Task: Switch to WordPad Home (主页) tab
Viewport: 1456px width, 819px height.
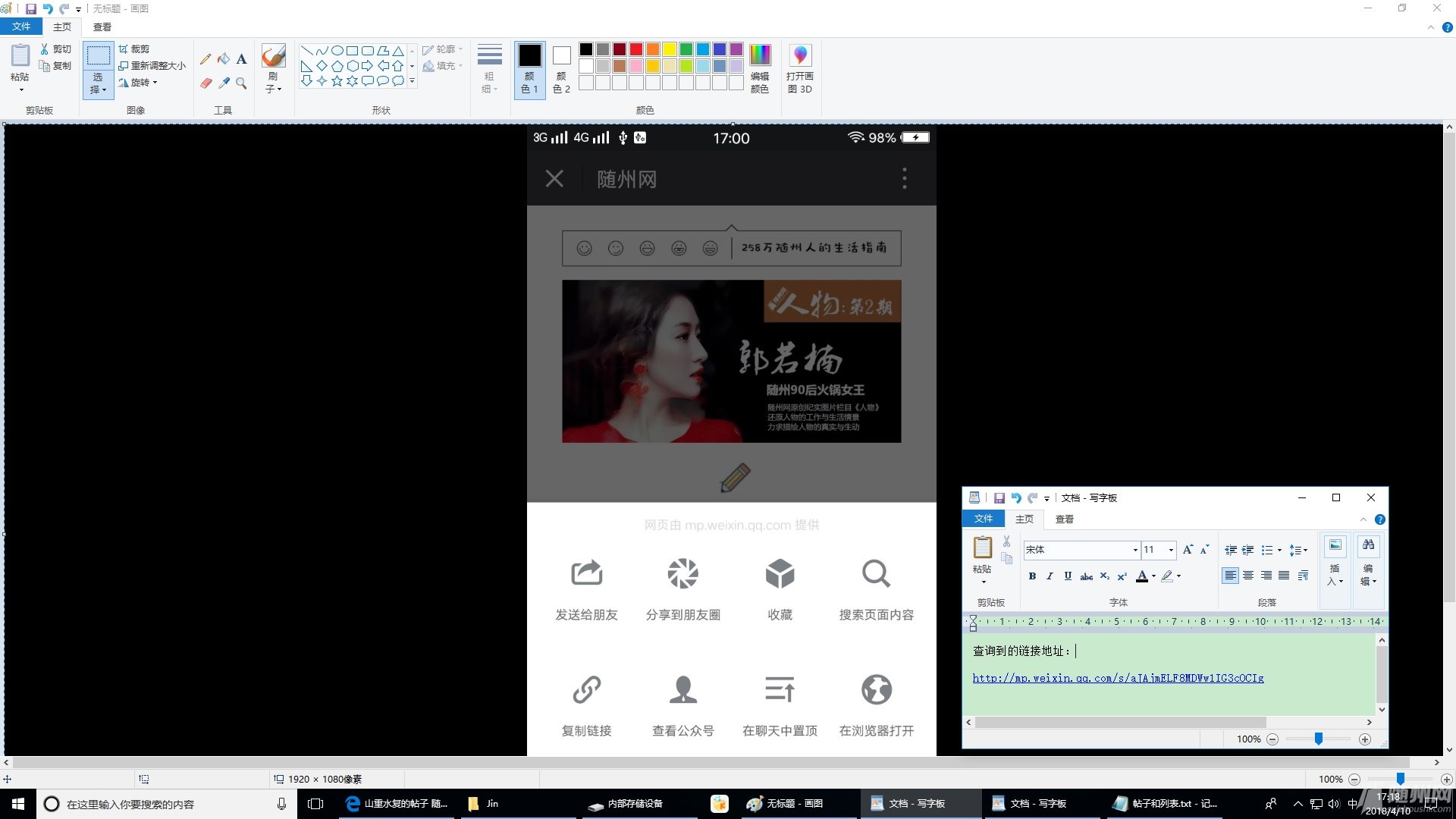Action: click(x=1025, y=519)
